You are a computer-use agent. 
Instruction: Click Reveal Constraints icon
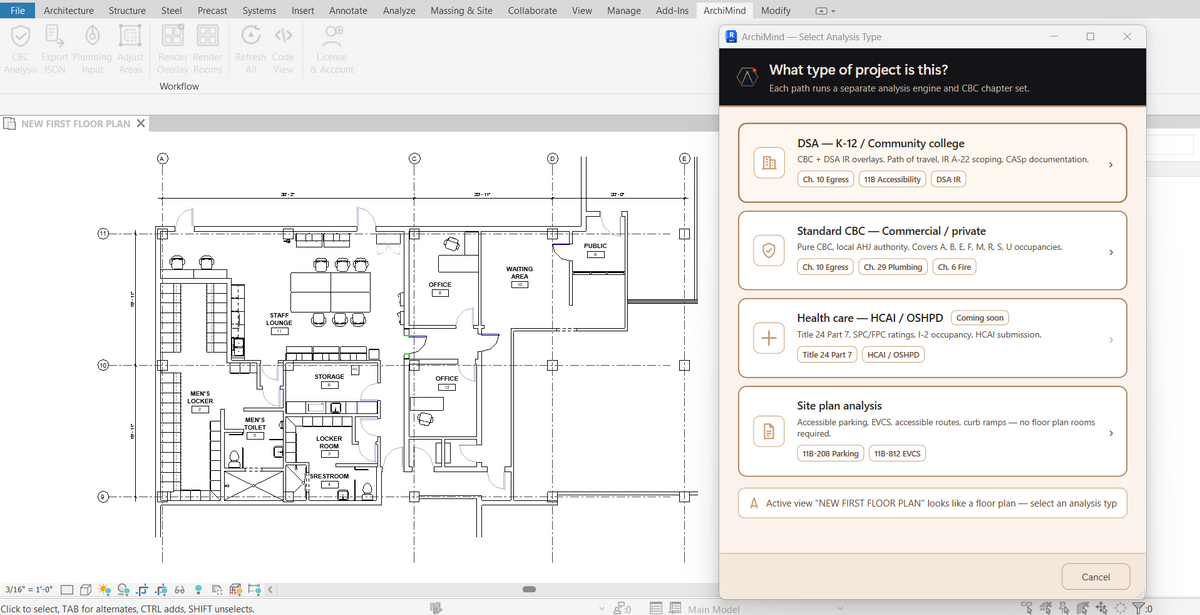pos(255,590)
